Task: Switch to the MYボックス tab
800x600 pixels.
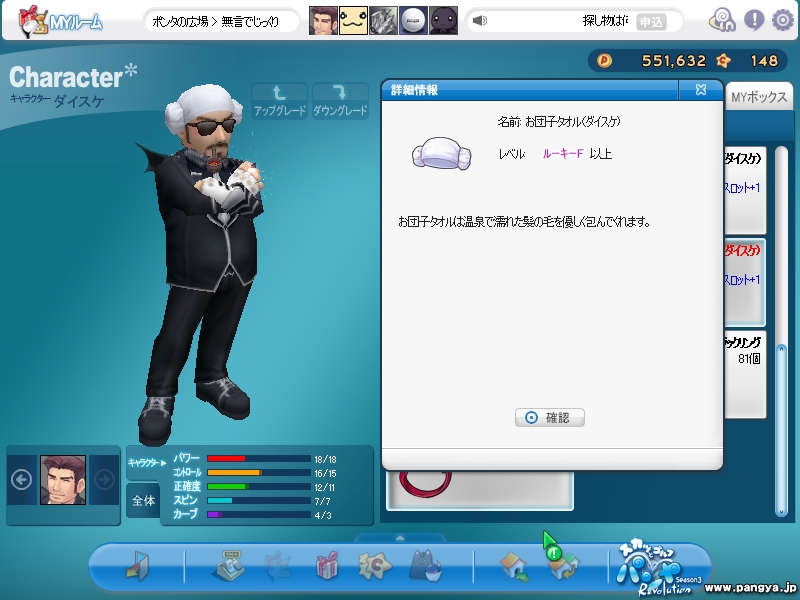Action: 758,97
